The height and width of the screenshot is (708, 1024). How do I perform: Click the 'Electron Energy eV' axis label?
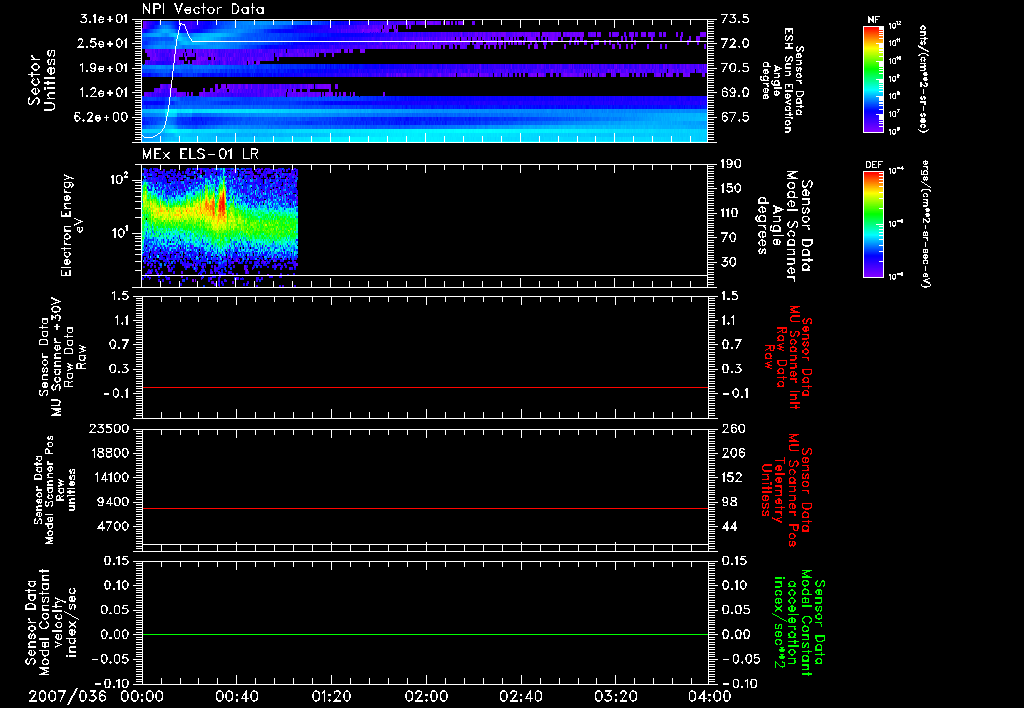tap(71, 225)
